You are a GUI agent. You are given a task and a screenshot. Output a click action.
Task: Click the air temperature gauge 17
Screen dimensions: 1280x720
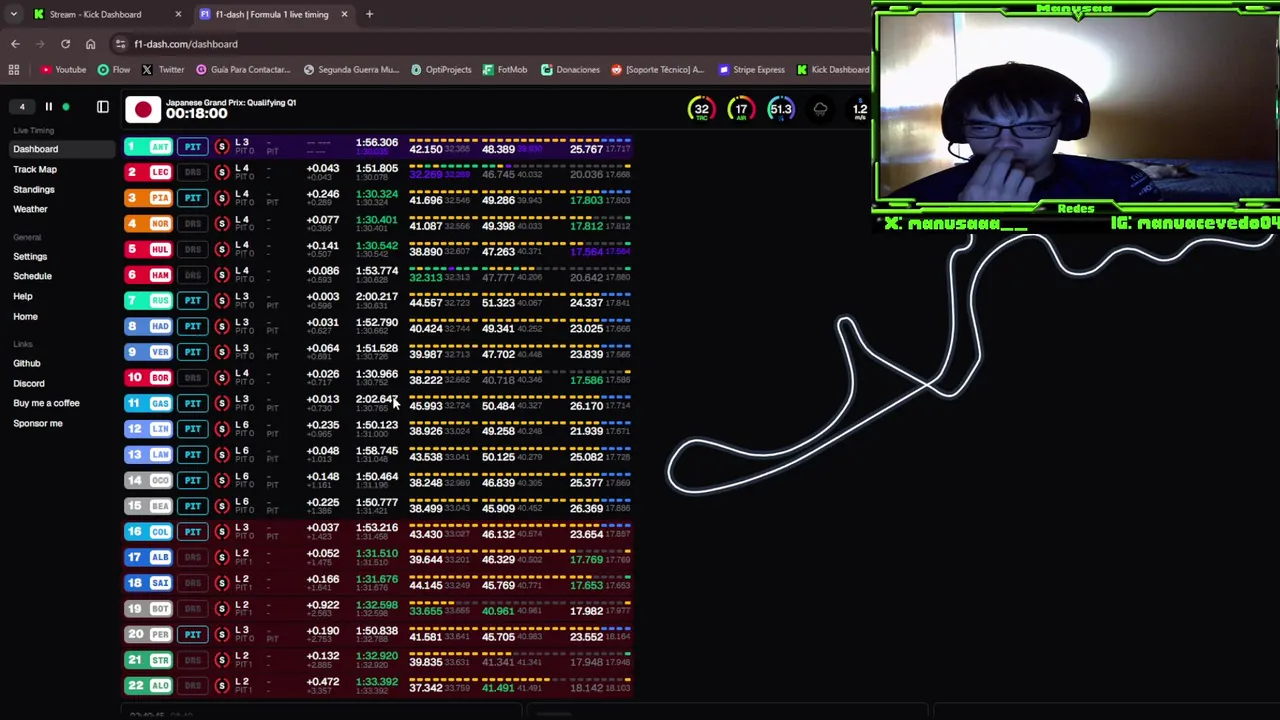click(x=740, y=109)
